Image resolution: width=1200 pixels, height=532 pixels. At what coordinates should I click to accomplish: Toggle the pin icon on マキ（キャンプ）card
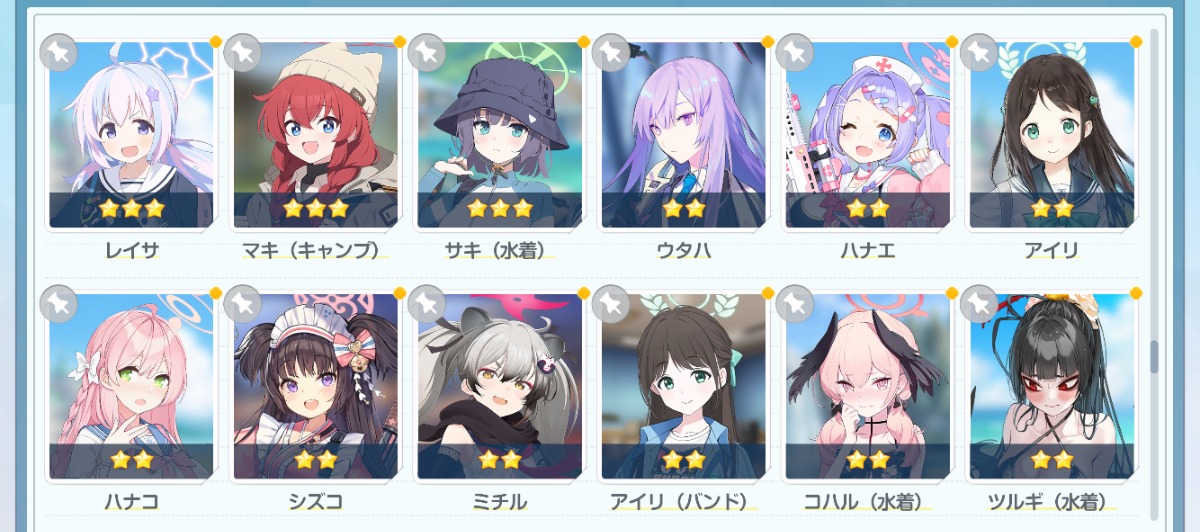pyautogui.click(x=242, y=53)
